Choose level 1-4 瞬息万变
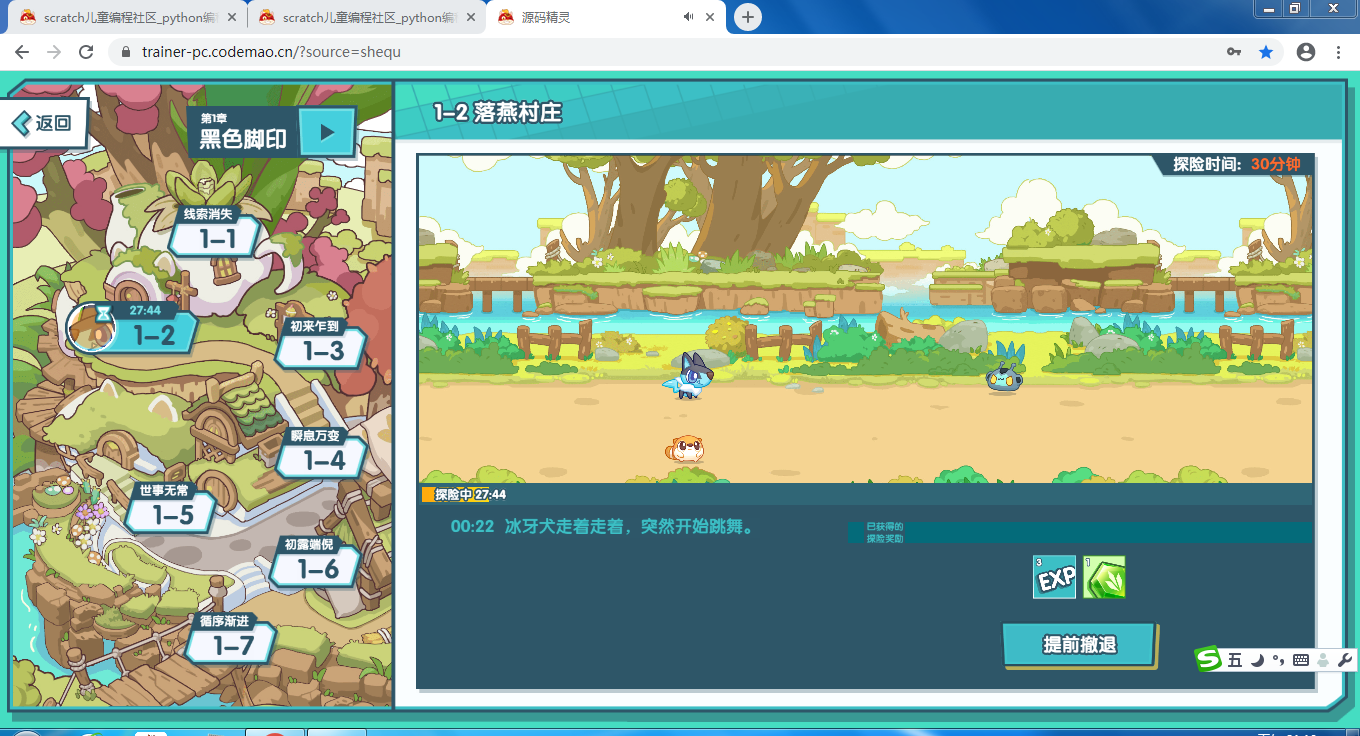This screenshot has height=736, width=1360. (321, 453)
